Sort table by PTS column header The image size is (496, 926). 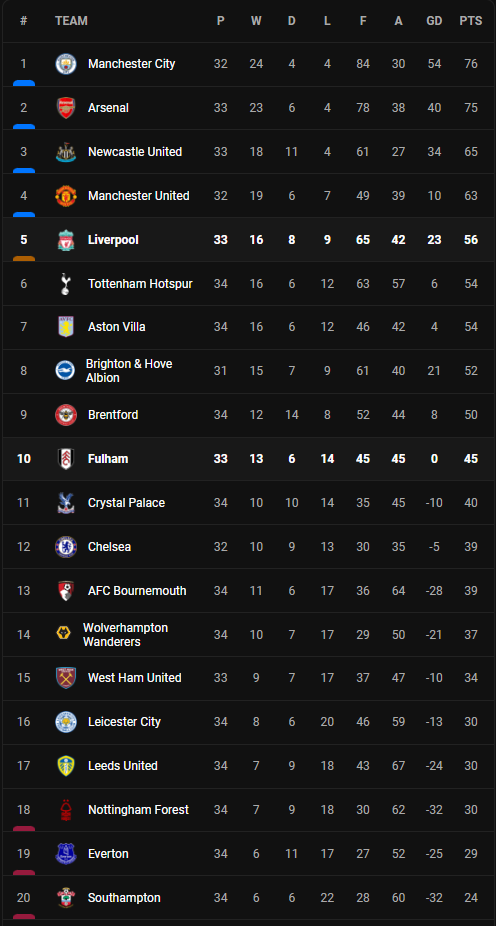click(471, 21)
